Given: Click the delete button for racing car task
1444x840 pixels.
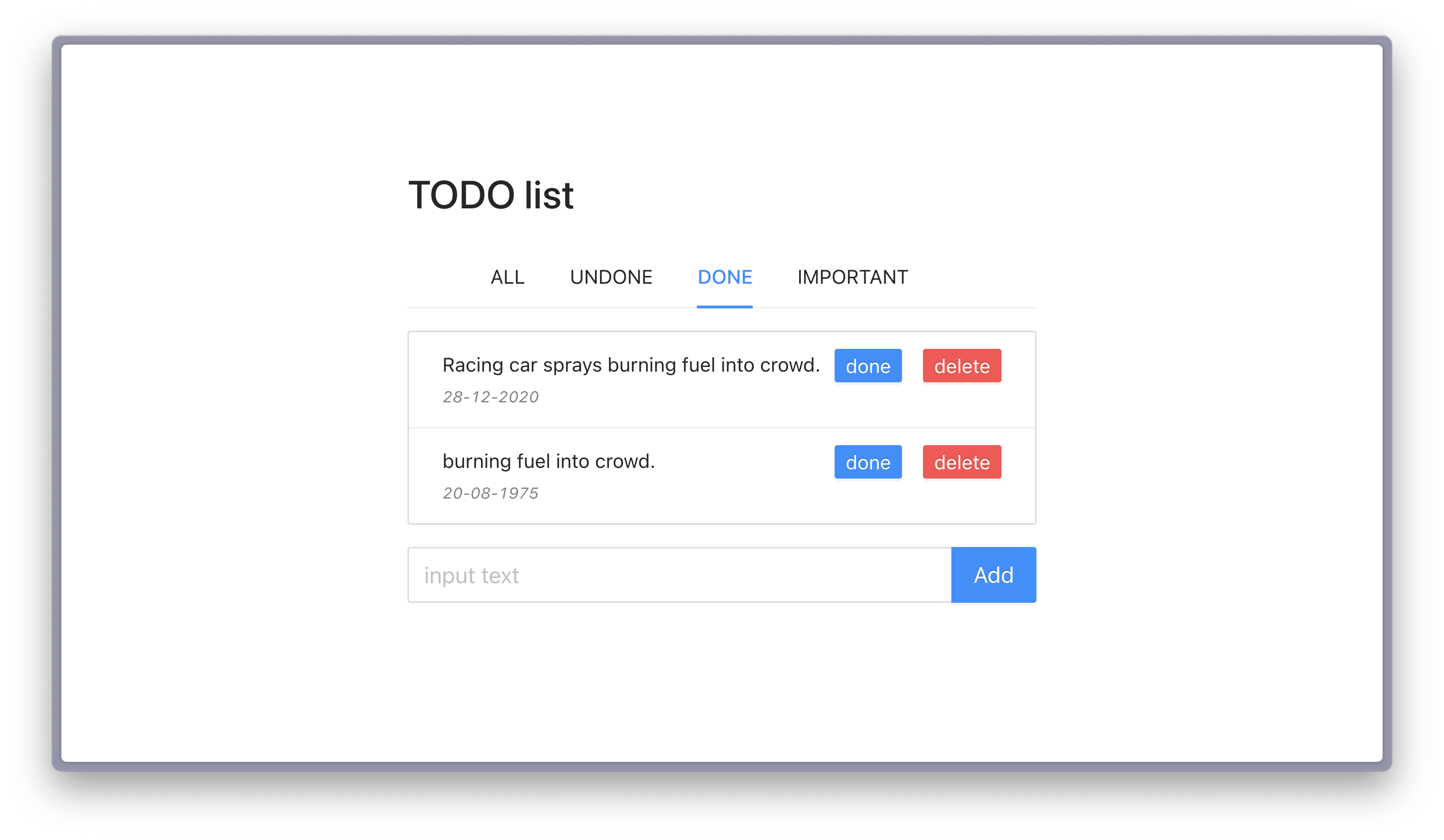Looking at the screenshot, I should click(x=961, y=365).
